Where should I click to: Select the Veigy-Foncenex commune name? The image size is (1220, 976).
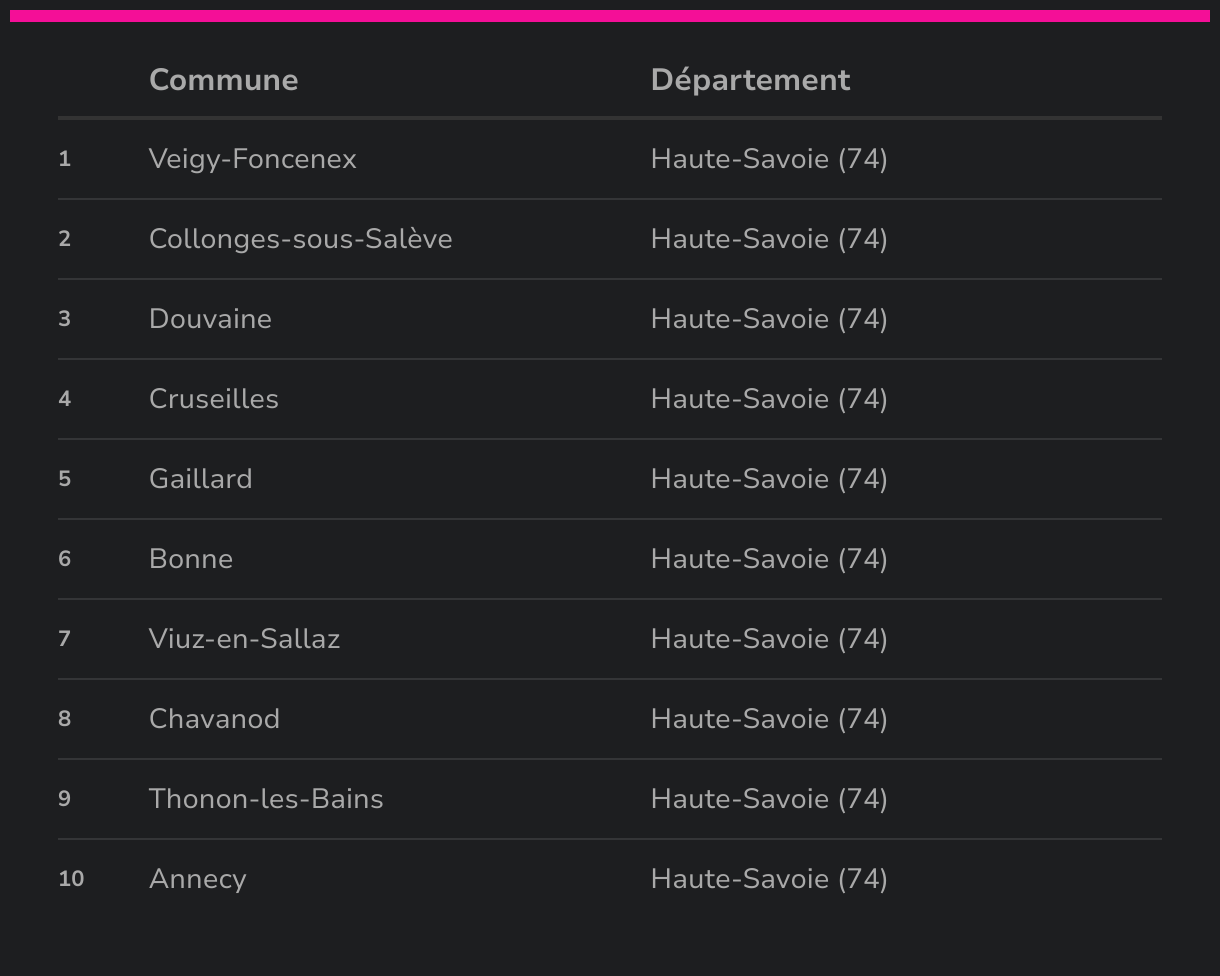click(252, 159)
